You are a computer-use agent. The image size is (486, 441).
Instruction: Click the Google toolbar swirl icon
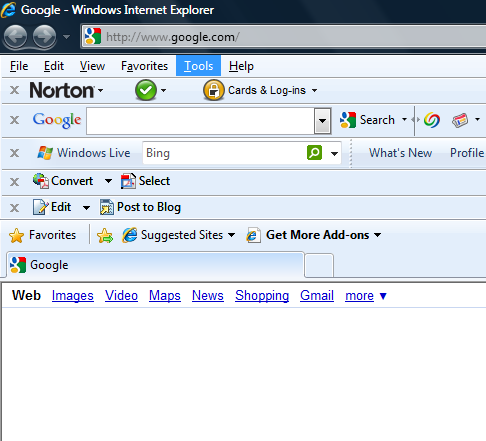432,120
